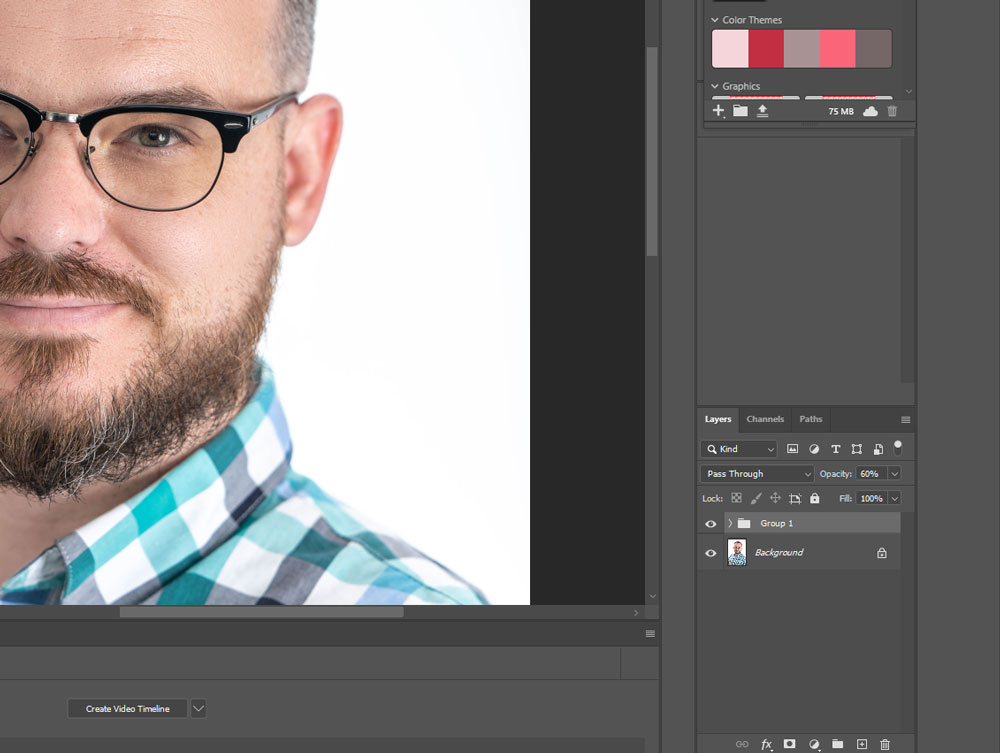Add a layer mask
Screen dimensions: 1000x753
tap(790, 745)
